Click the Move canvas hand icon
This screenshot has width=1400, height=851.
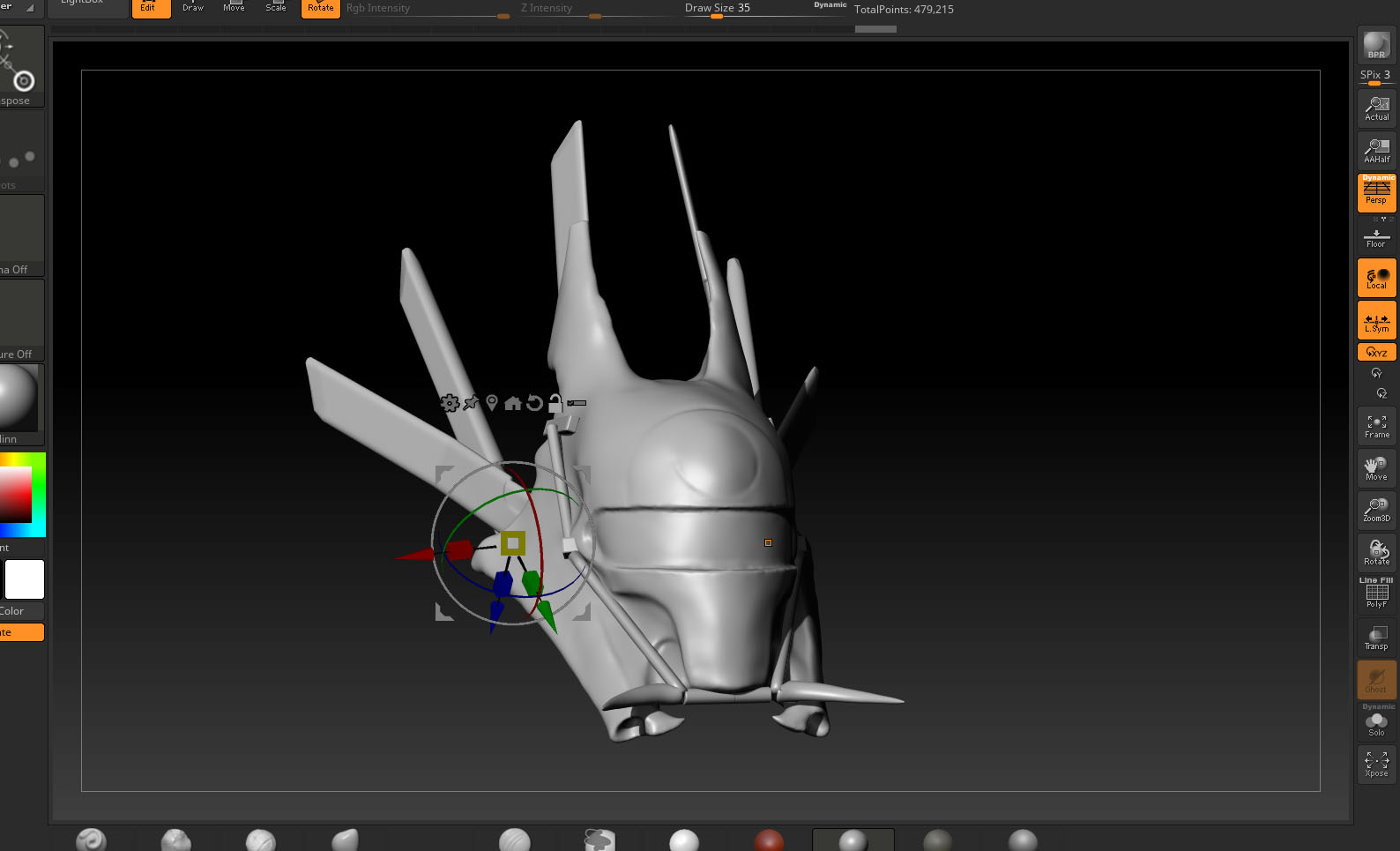point(1376,468)
